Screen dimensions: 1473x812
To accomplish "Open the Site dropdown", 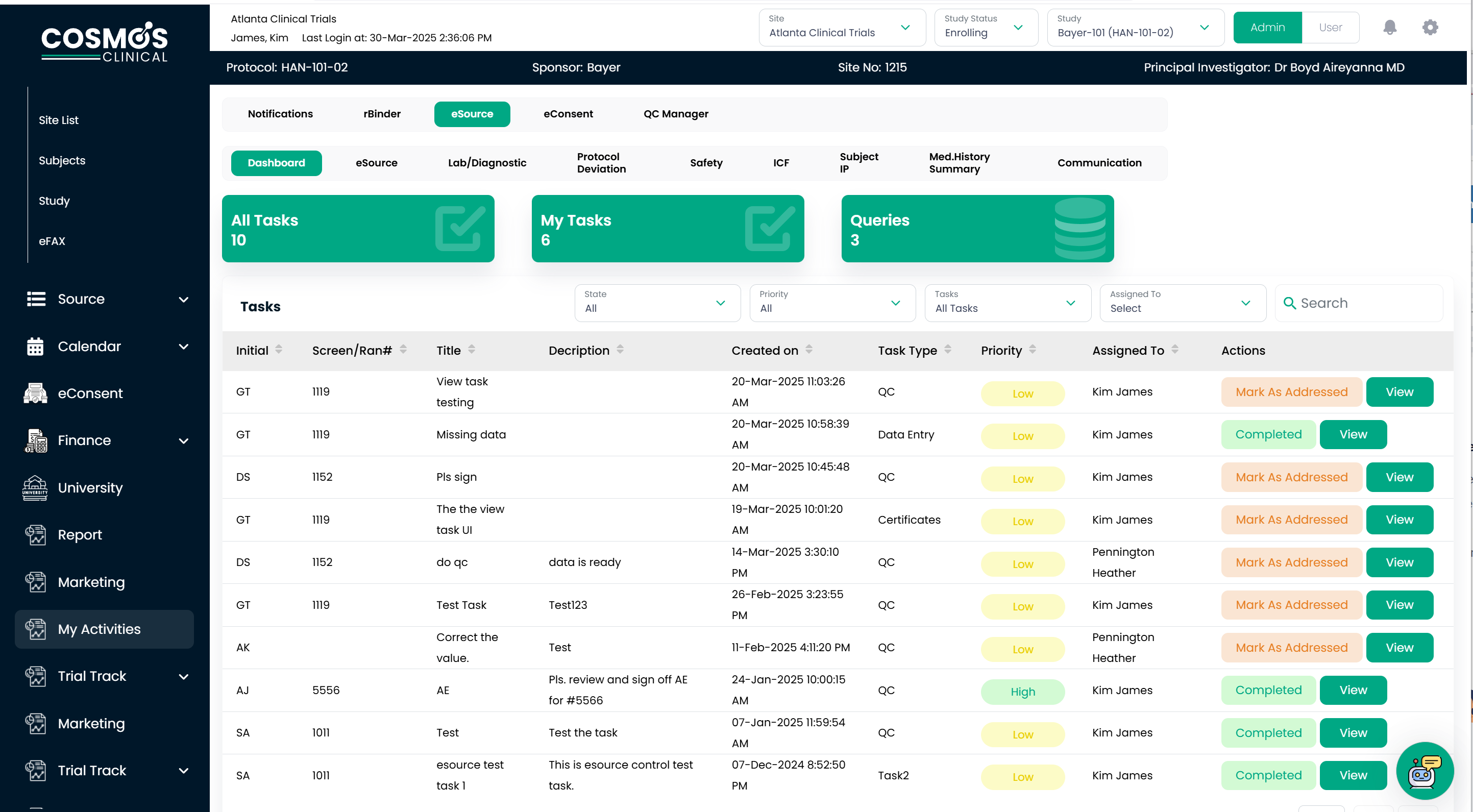I will coord(842,28).
